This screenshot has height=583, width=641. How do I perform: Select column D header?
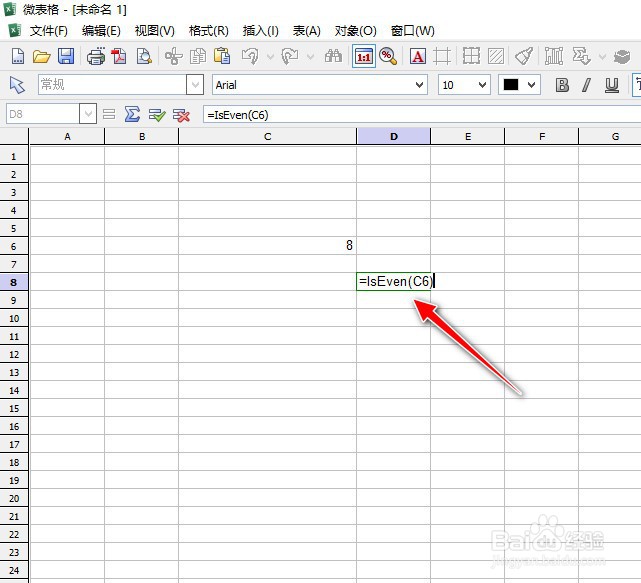[x=394, y=136]
